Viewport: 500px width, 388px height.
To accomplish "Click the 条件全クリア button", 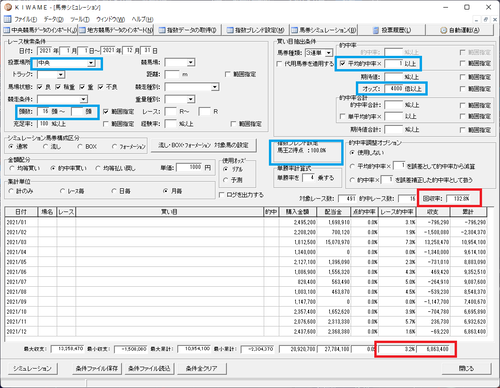I will pos(202,368).
